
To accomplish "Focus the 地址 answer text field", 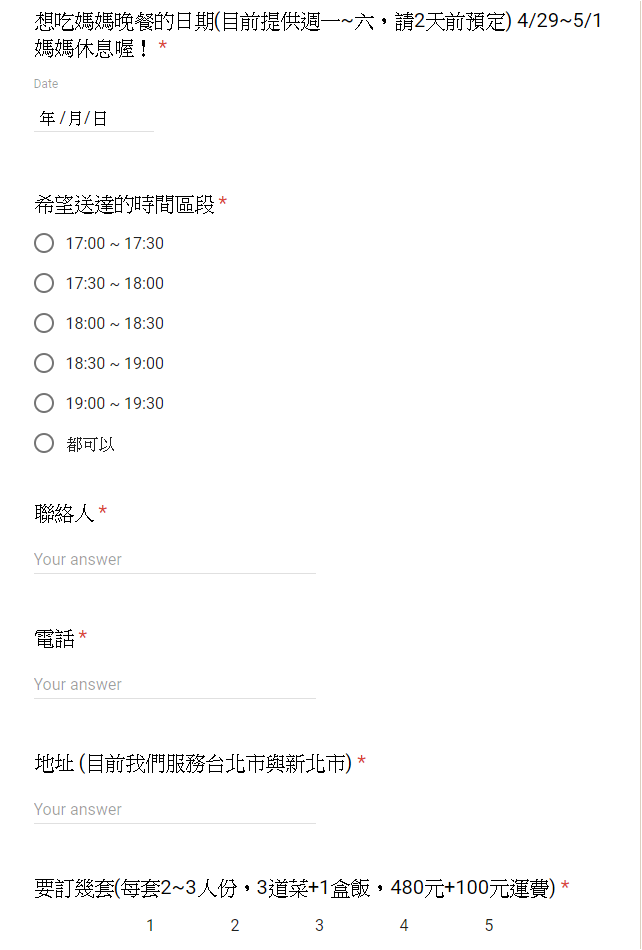I will (174, 809).
